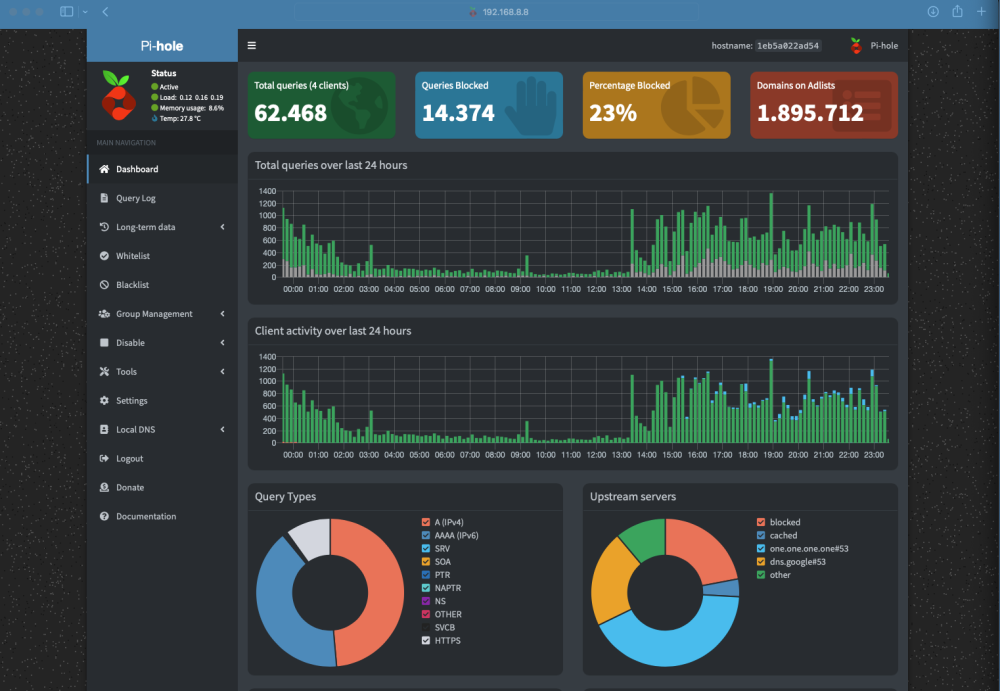Click the Documentation question-mark icon
The width and height of the screenshot is (1000, 691).
[104, 516]
